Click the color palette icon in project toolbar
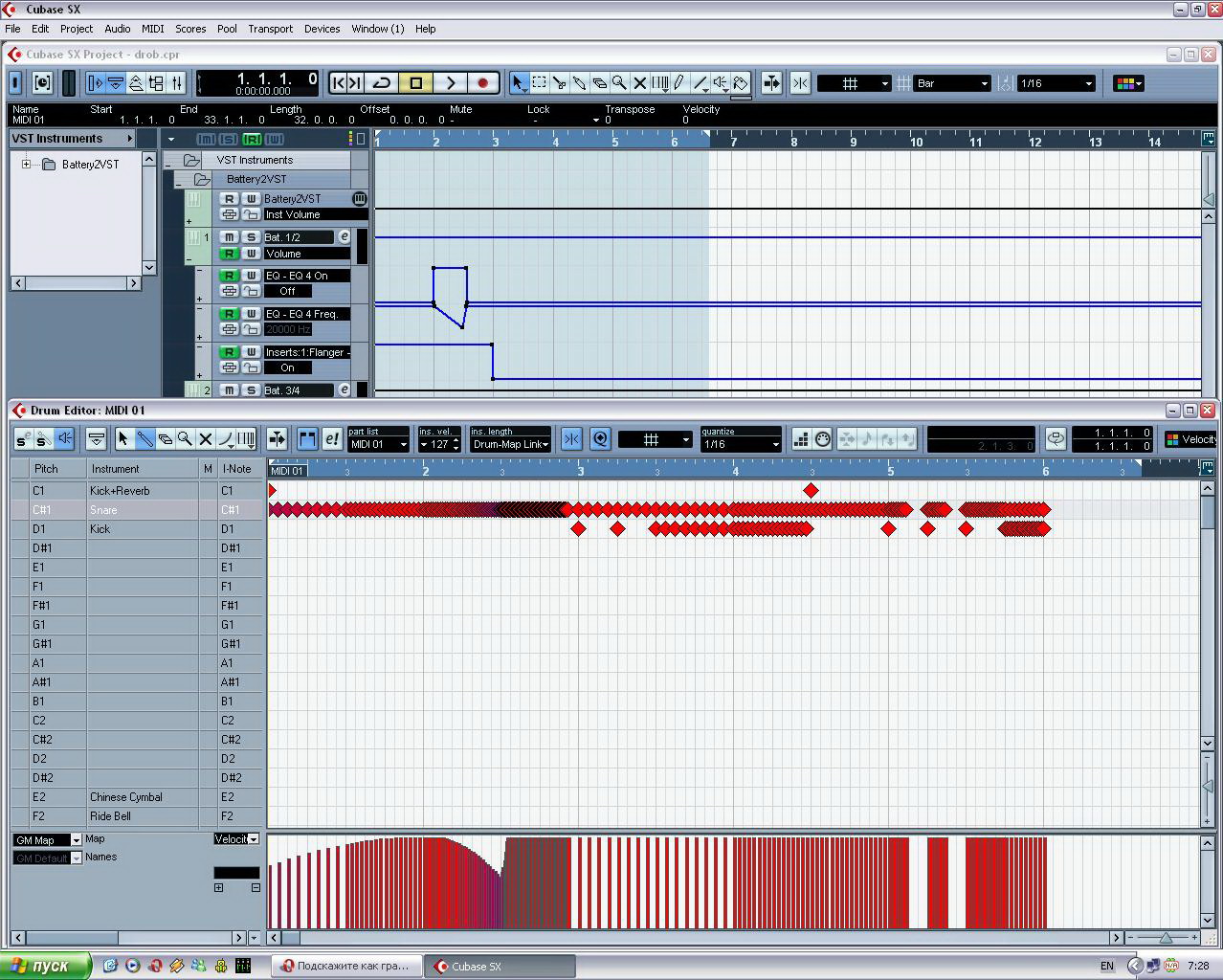 click(x=1129, y=83)
